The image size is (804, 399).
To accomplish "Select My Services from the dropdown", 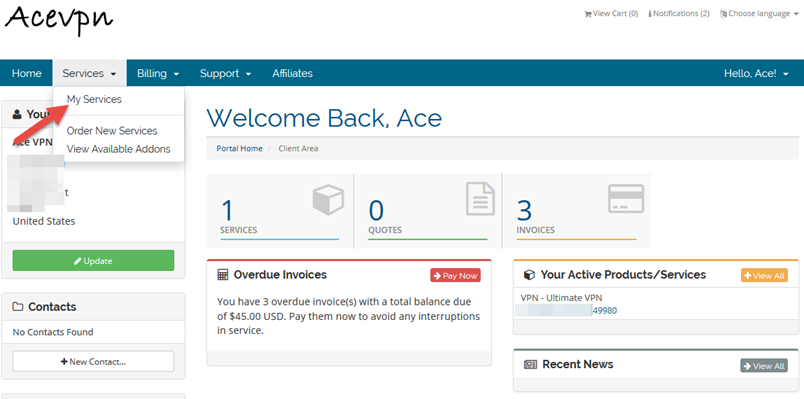I will pos(94,99).
